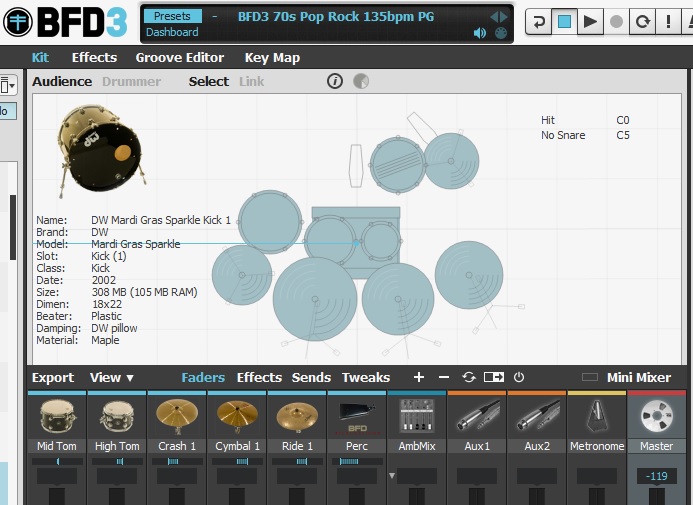Select the snare drum in kit diagram

pyautogui.click(x=397, y=165)
